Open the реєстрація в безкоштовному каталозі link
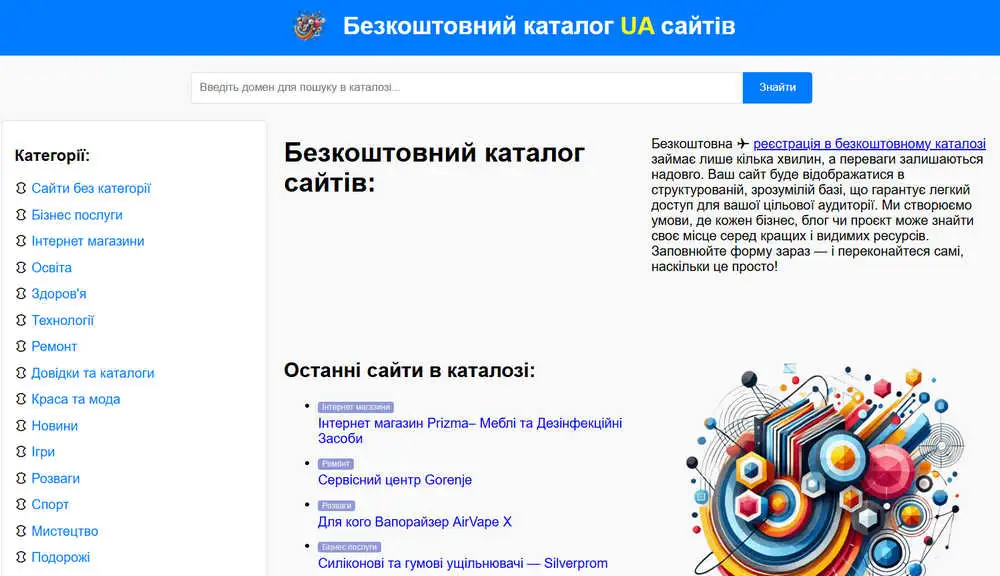Screen dimensions: 1000x576 click(x=869, y=144)
